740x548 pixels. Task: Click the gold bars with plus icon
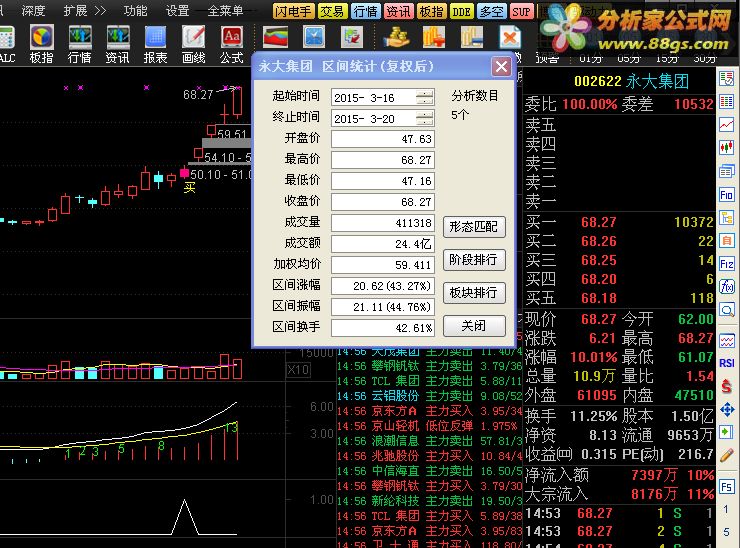pos(434,37)
